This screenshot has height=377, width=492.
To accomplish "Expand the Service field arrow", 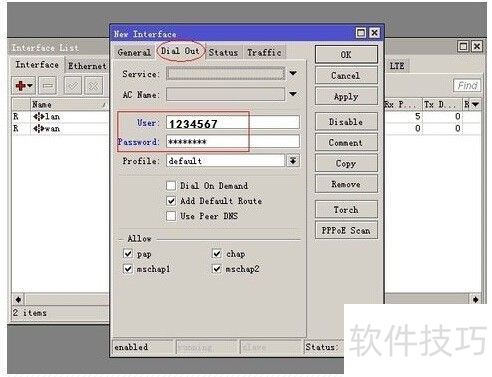I will click(x=293, y=73).
